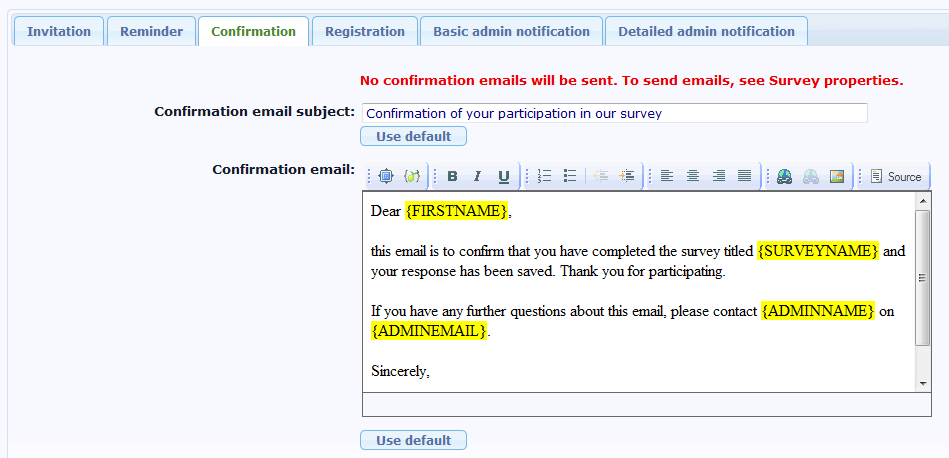Align text to the right
Screen dimensions: 949x458
(x=719, y=176)
